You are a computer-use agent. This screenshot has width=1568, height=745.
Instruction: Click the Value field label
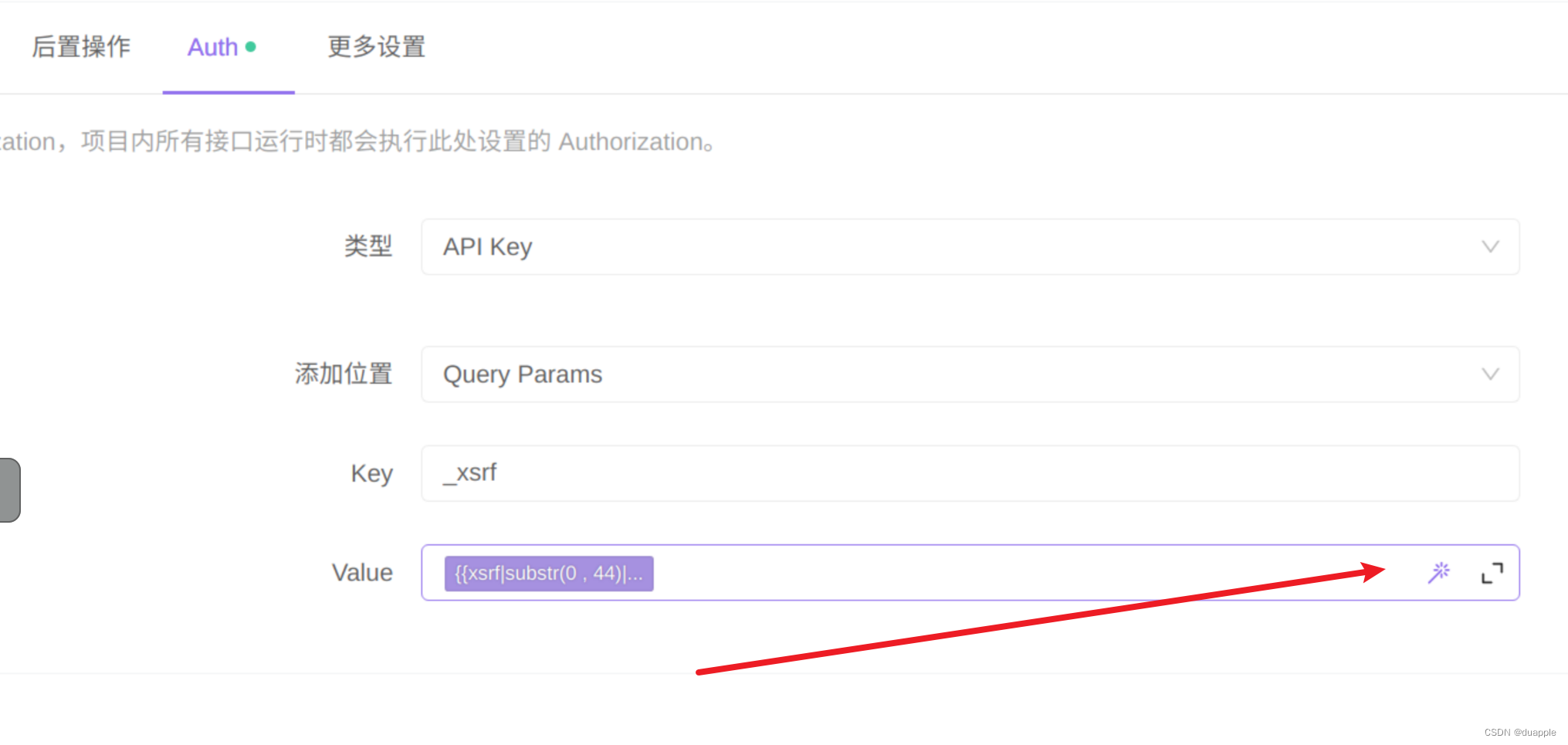[362, 573]
